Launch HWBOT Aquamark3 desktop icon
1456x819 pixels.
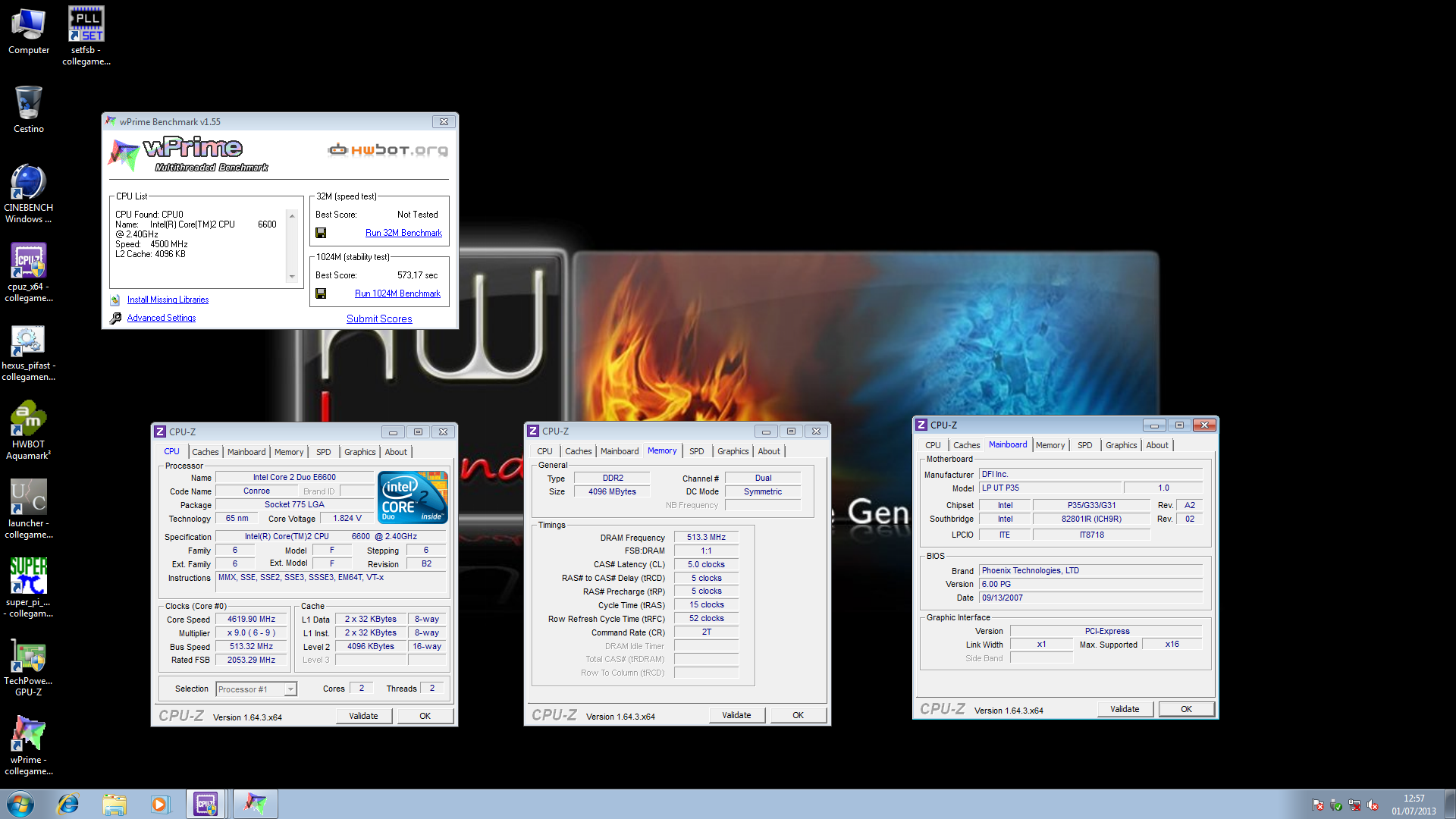29,430
